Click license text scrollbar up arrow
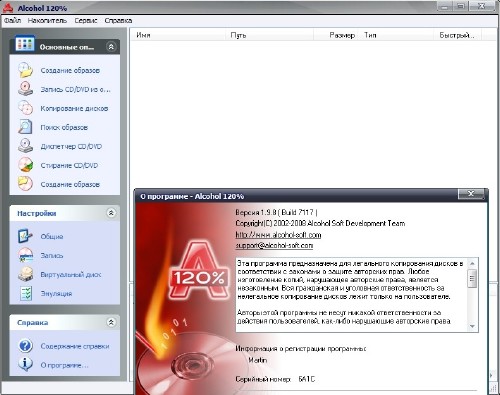This screenshot has width=500, height=395. pos(472,263)
